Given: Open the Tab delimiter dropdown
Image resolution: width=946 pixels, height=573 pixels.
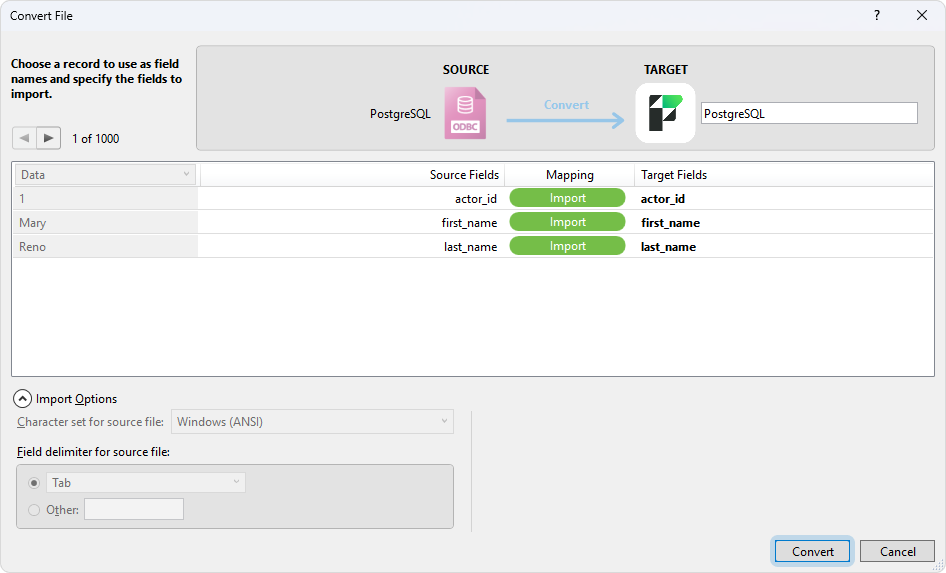Looking at the screenshot, I should [x=146, y=483].
